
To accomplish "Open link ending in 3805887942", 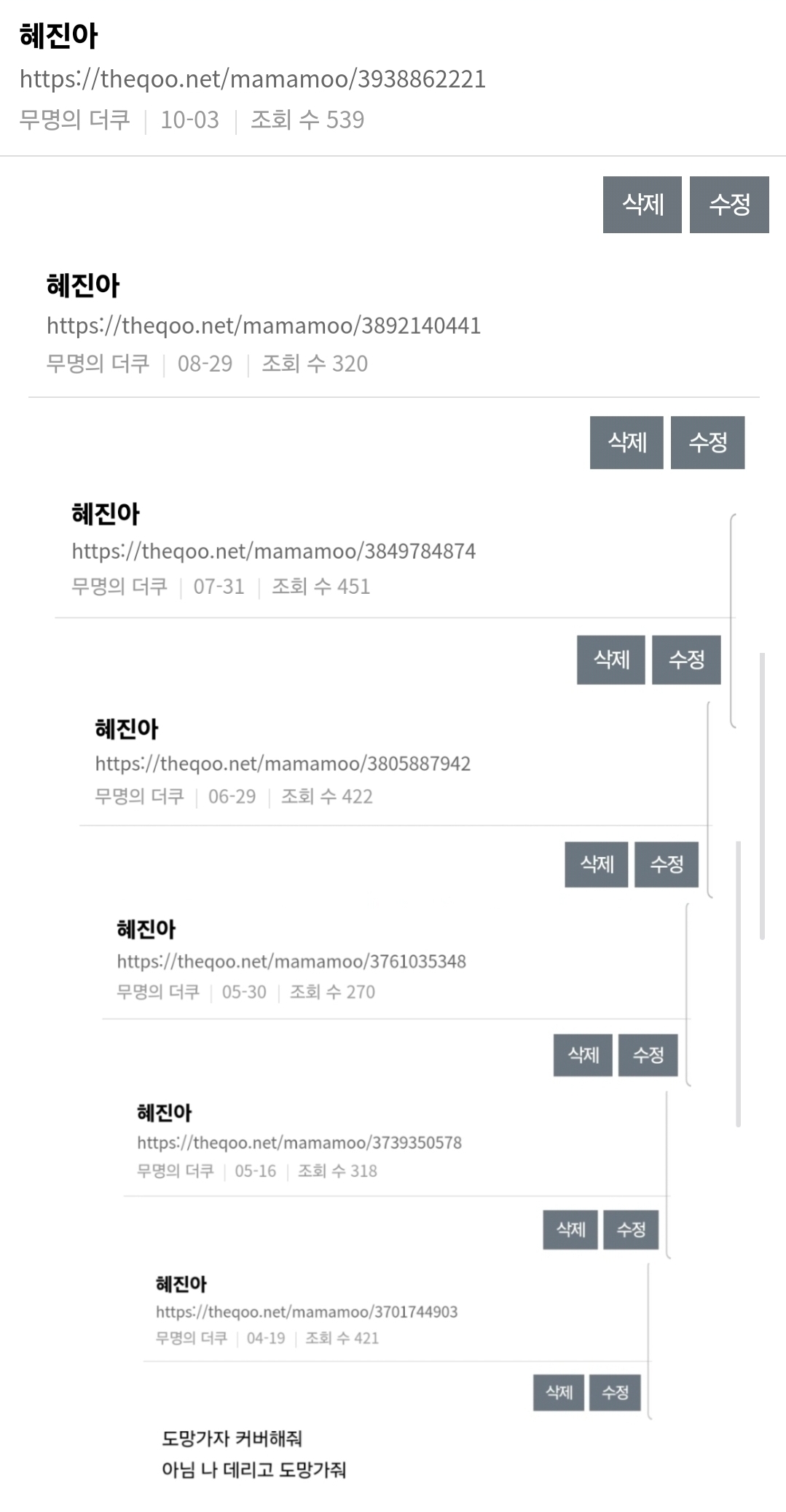I will pos(283,764).
